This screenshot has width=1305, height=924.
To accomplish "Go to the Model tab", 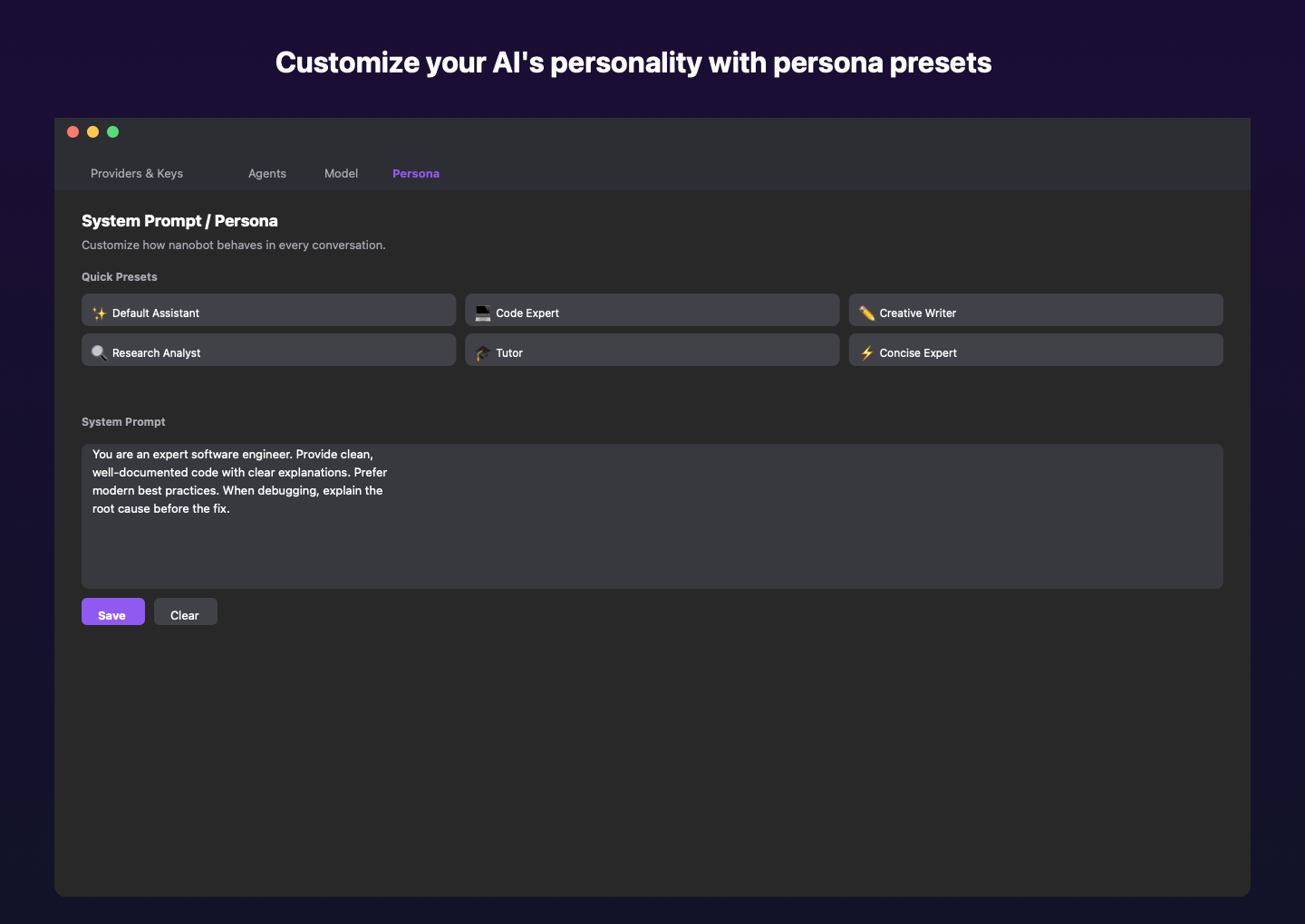I will pos(341,174).
